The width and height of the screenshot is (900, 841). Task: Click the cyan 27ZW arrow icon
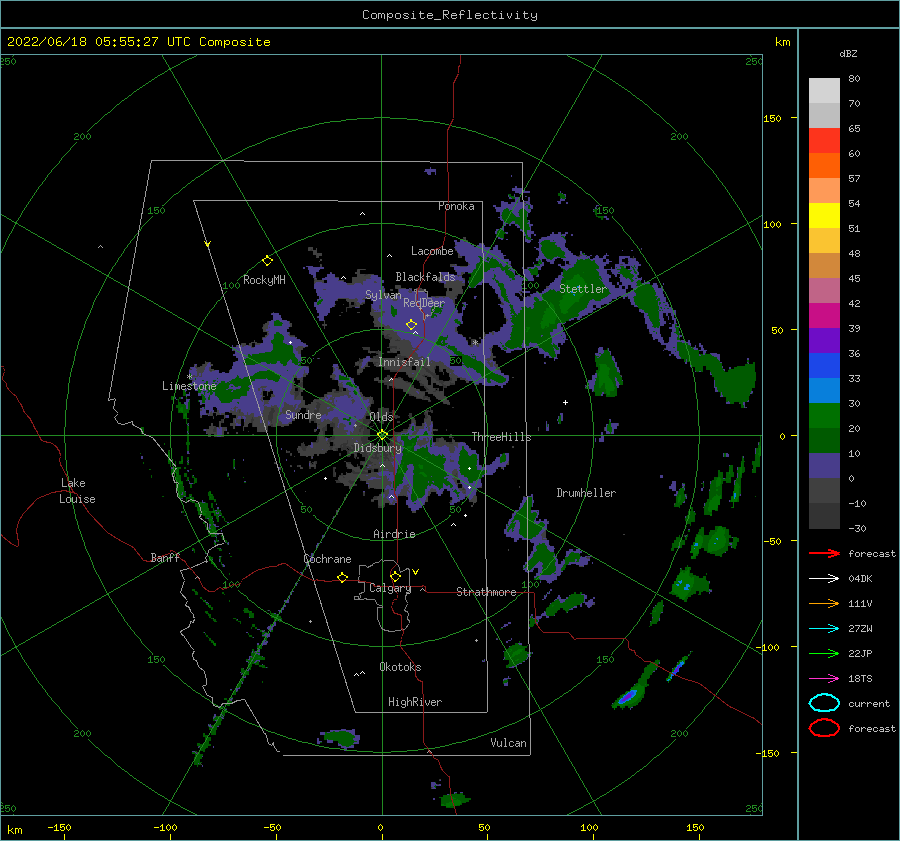click(x=824, y=629)
